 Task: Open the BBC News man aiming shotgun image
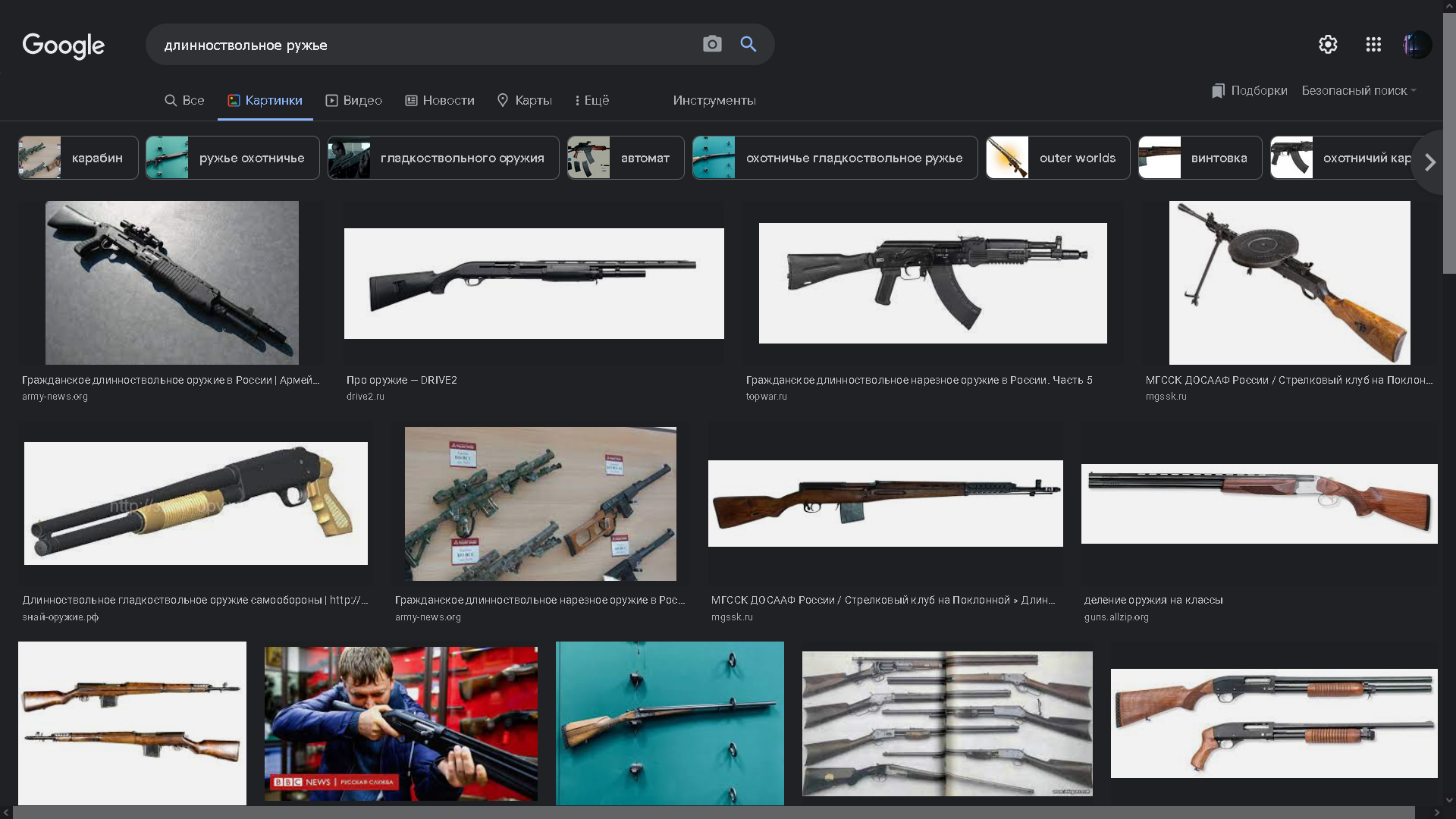[400, 723]
